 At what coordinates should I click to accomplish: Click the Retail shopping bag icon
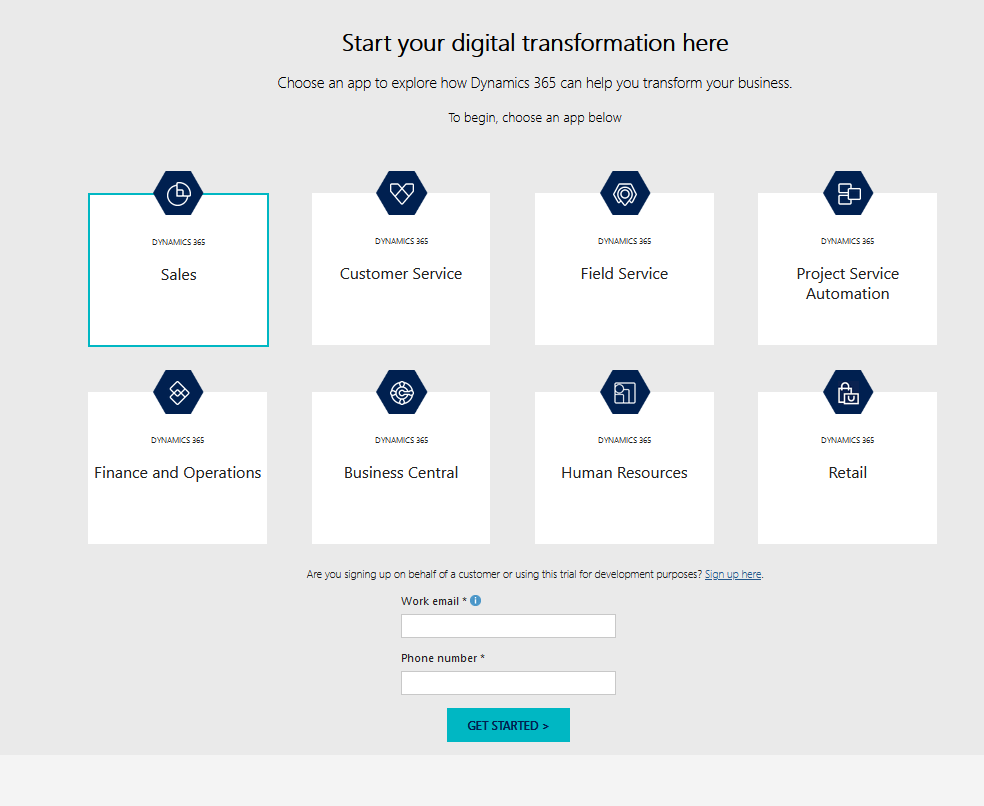[x=848, y=392]
